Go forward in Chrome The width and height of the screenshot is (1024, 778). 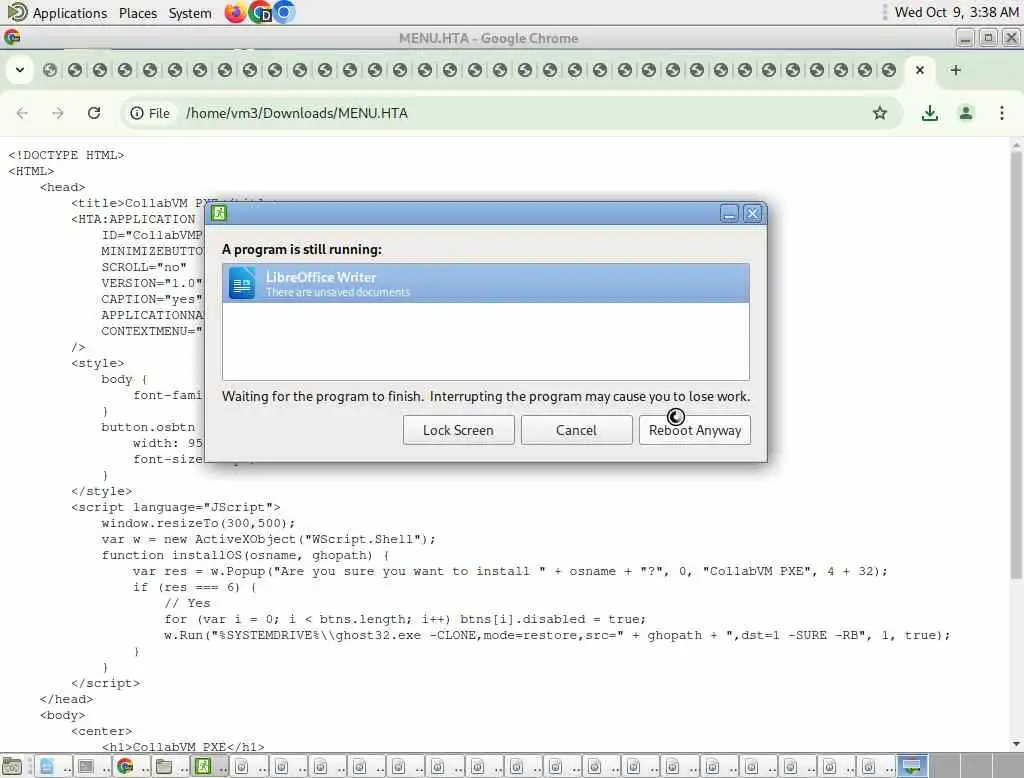[58, 113]
